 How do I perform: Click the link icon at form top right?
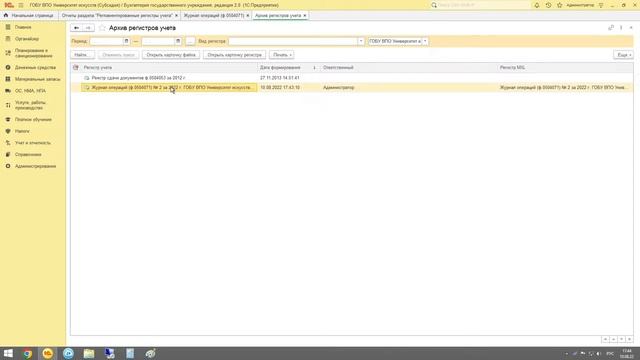pyautogui.click(x=611, y=28)
